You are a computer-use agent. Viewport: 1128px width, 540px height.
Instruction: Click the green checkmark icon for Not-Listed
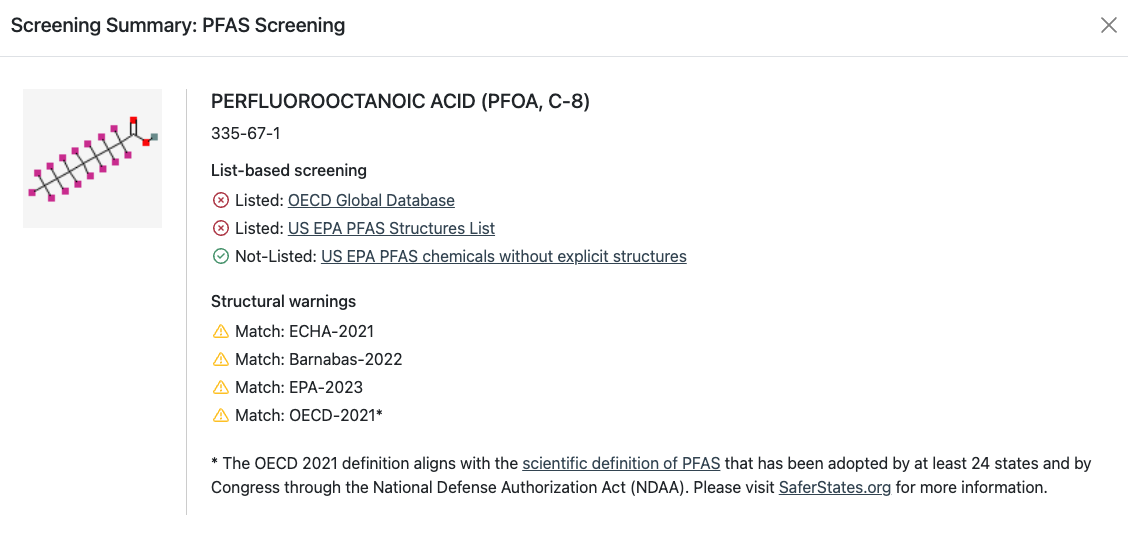[220, 256]
